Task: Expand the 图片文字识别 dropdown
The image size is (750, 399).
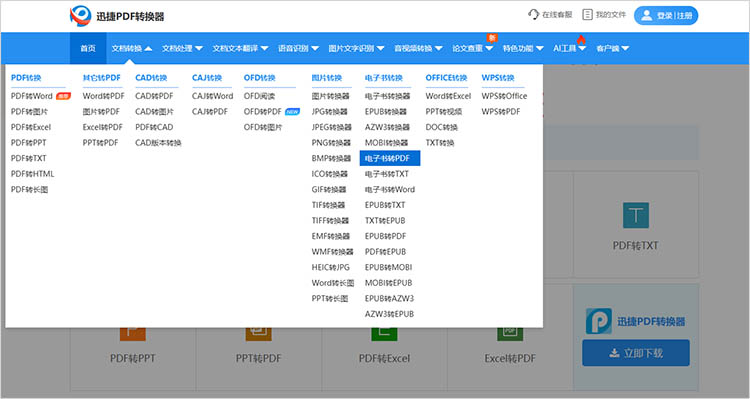Action: (x=356, y=48)
